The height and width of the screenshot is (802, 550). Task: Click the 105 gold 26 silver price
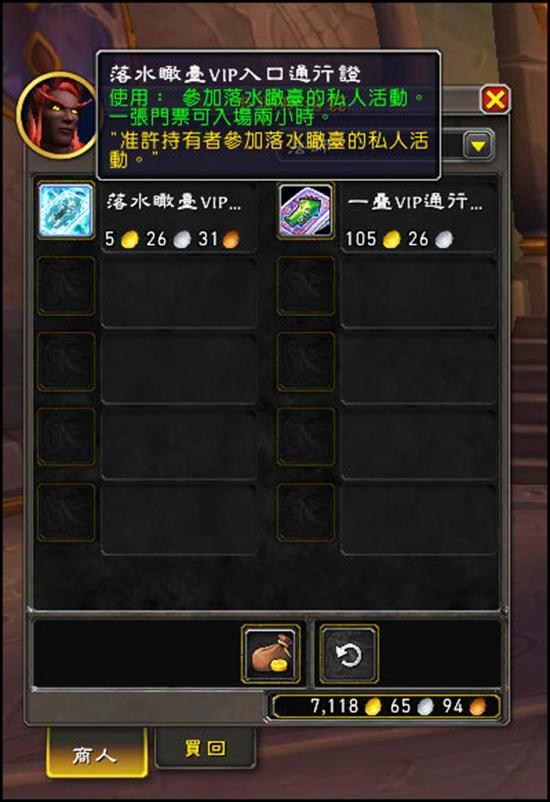tap(399, 239)
